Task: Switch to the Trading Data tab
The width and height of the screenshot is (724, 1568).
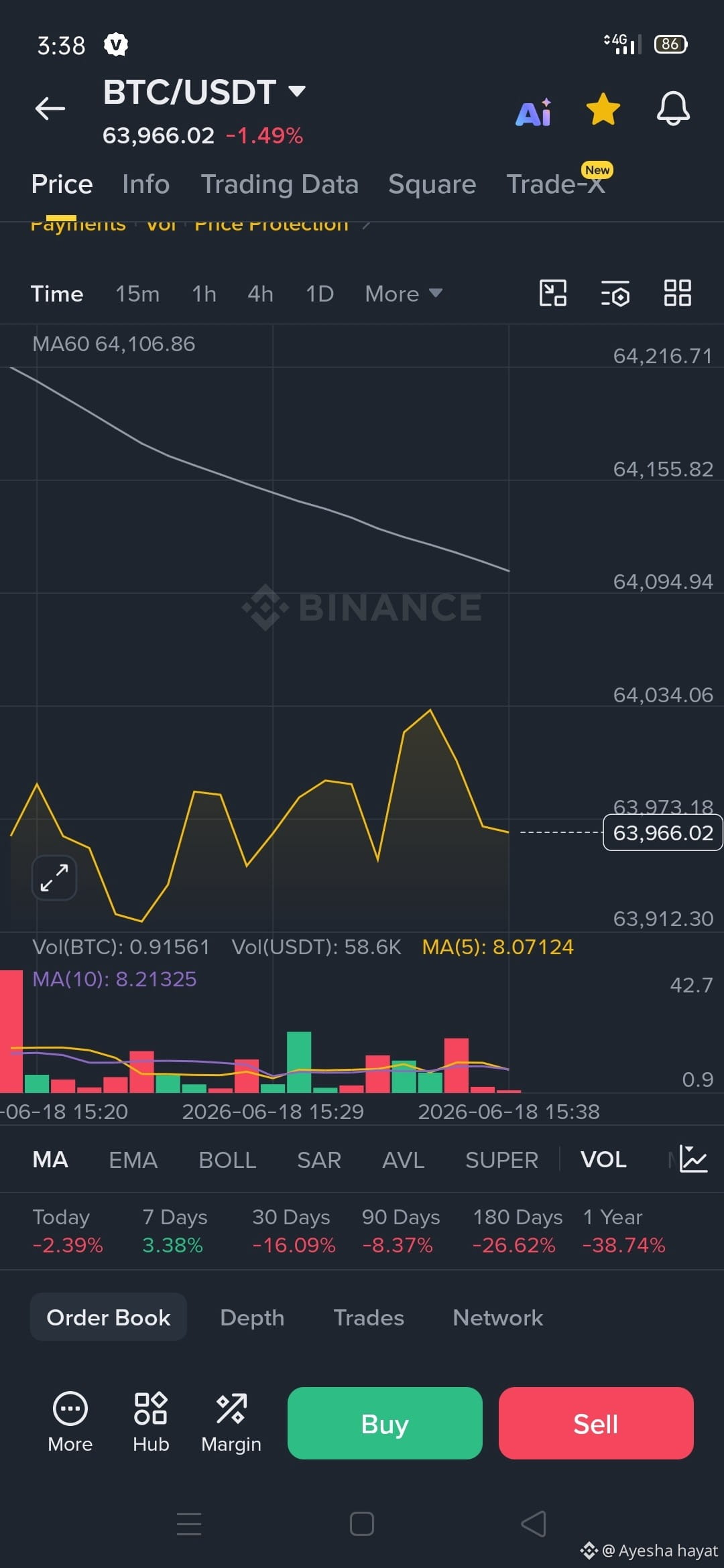Action: pos(280,184)
